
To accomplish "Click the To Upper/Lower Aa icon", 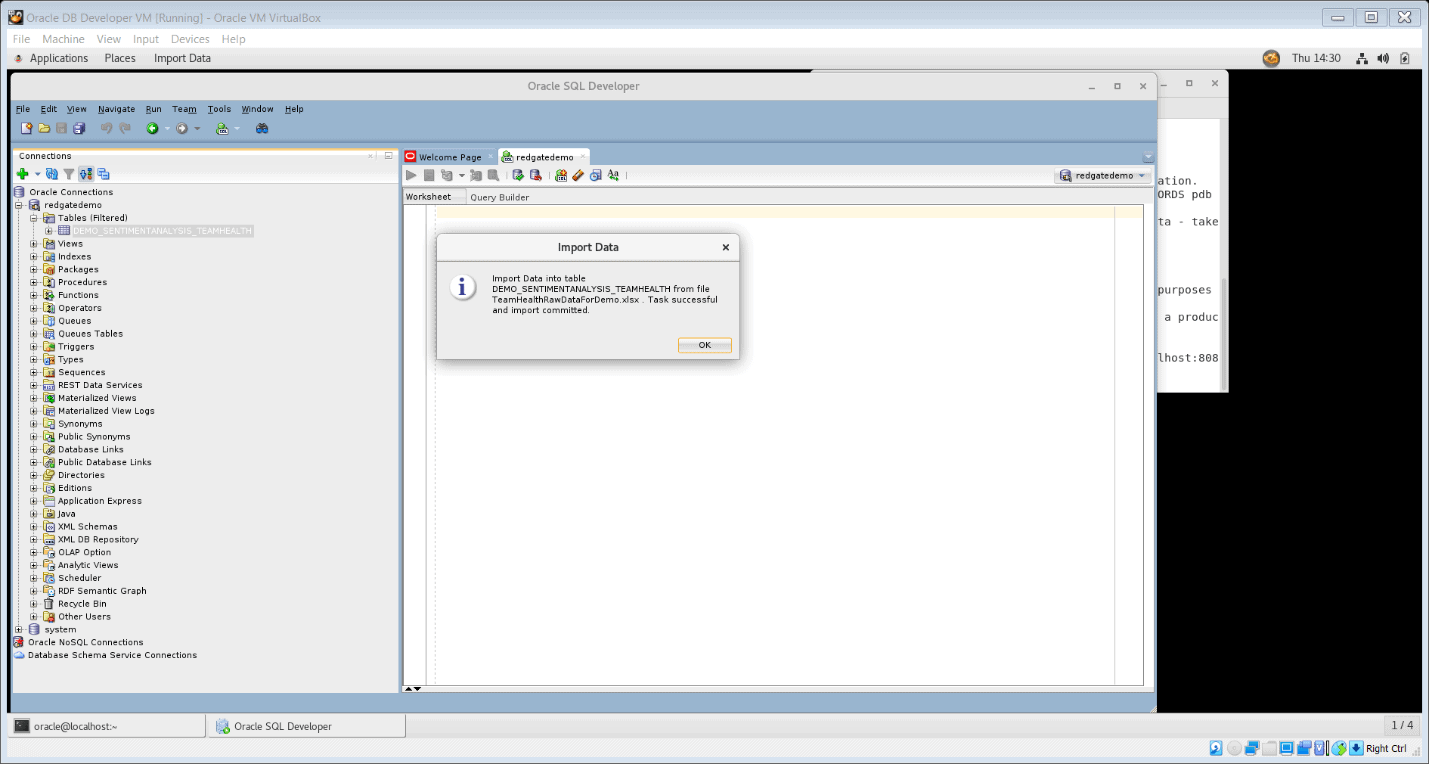I will [613, 175].
